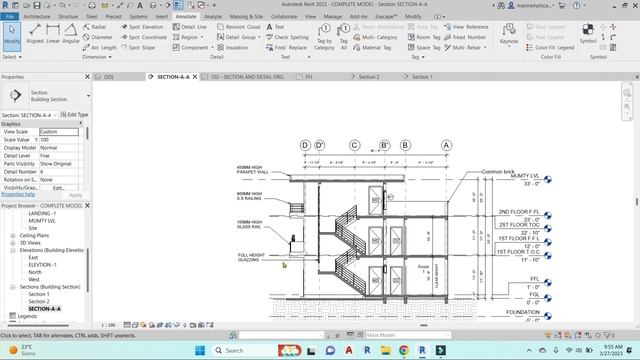Add a Tread Number annotation
The width and height of the screenshot is (640, 360).
465,37
